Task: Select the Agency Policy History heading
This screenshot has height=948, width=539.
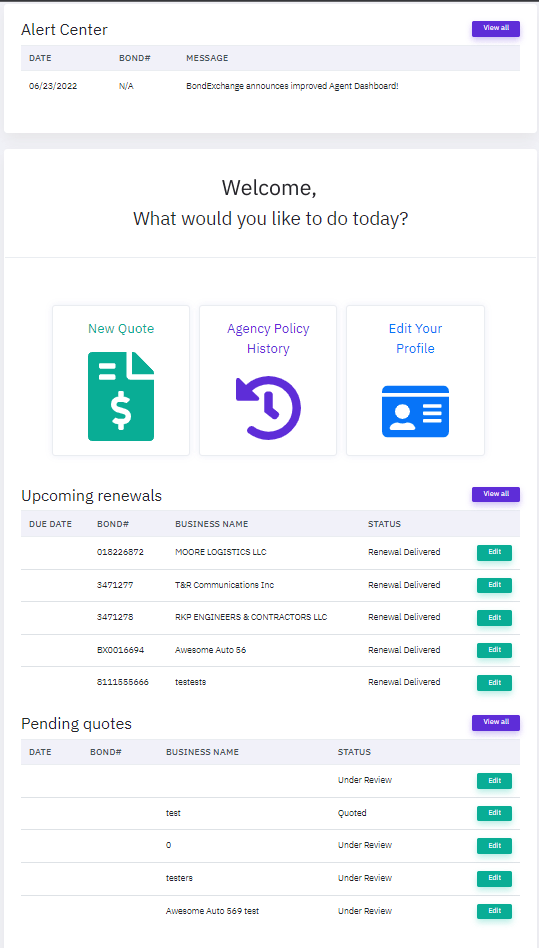Action: [268, 339]
